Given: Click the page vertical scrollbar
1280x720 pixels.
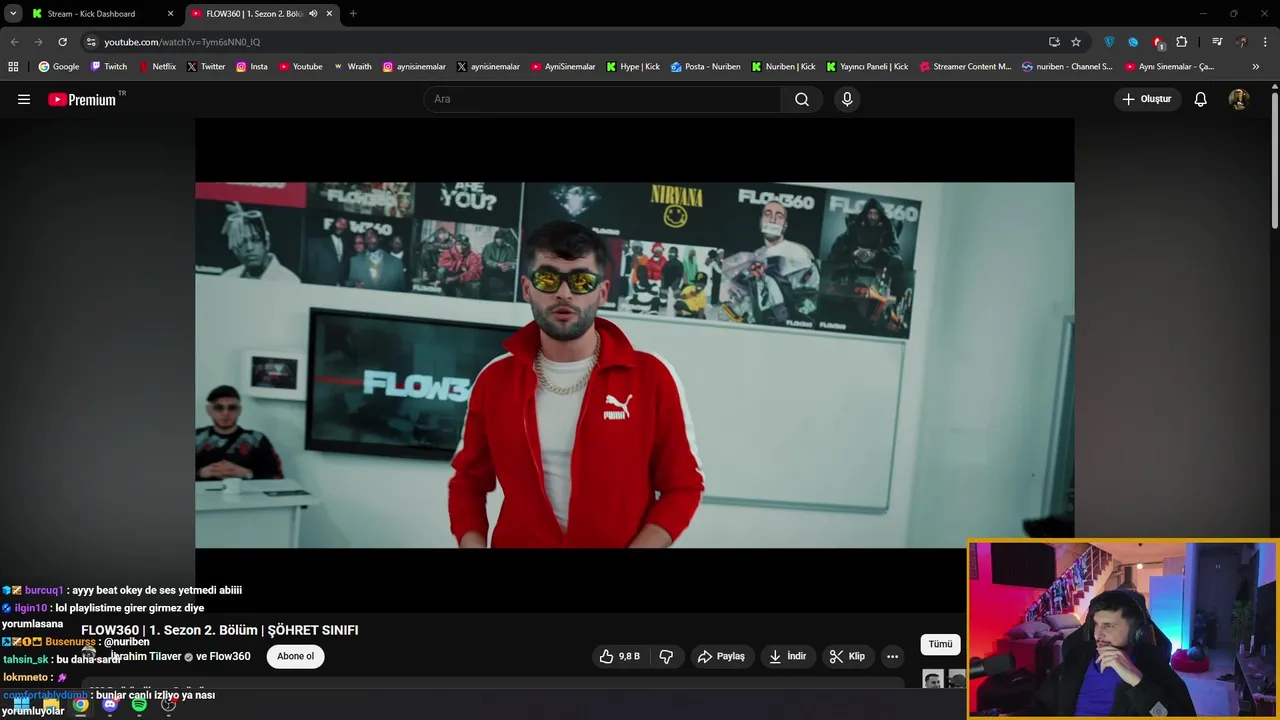Looking at the screenshot, I should [x=1274, y=160].
